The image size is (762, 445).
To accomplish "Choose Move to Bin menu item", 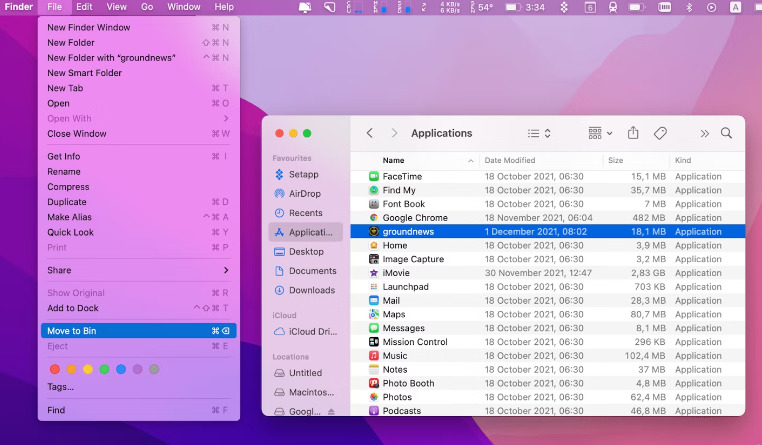I will pyautogui.click(x=139, y=331).
